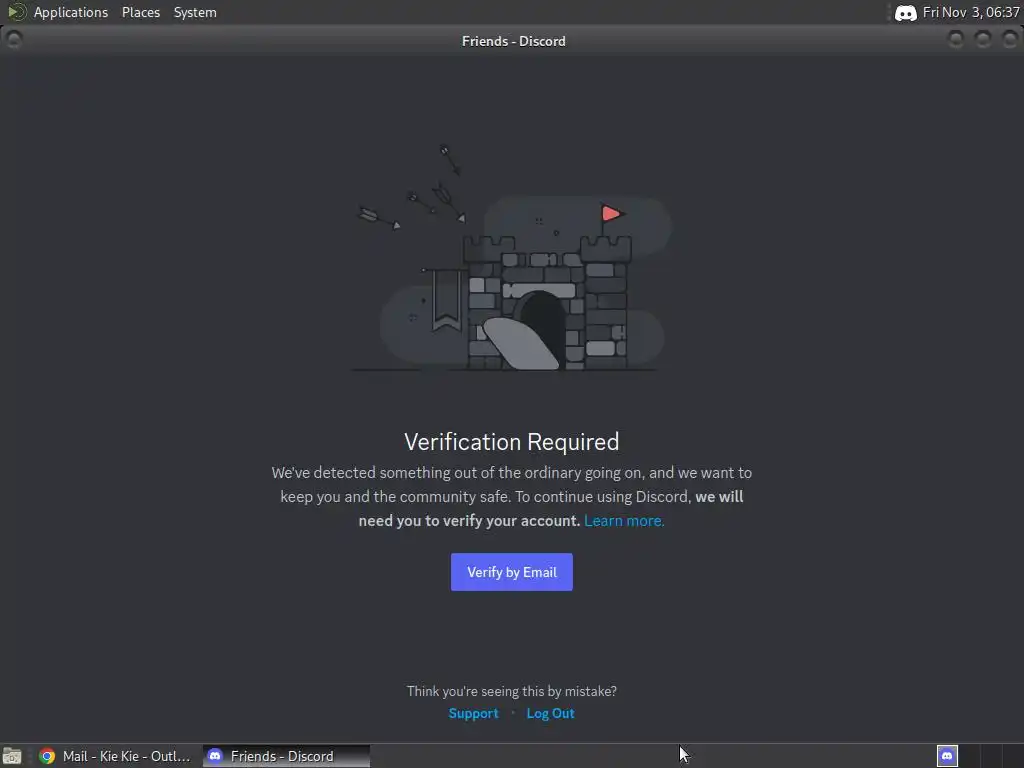
Task: Click the Applications menu logo icon
Action: tap(16, 12)
